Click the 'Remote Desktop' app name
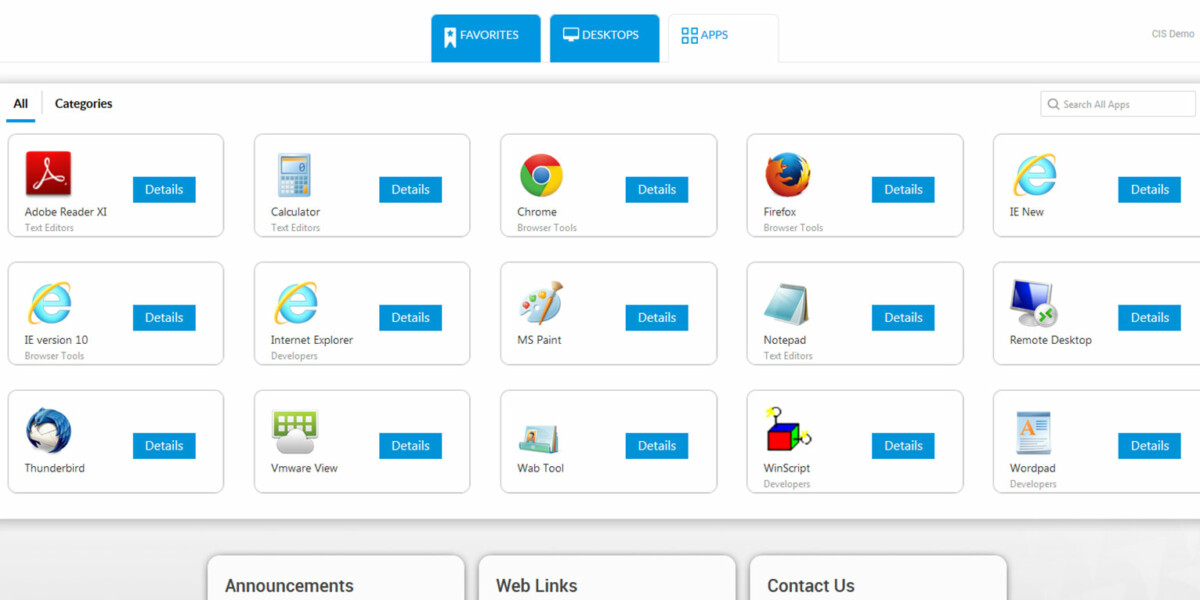The height and width of the screenshot is (600, 1200). pos(1051,340)
